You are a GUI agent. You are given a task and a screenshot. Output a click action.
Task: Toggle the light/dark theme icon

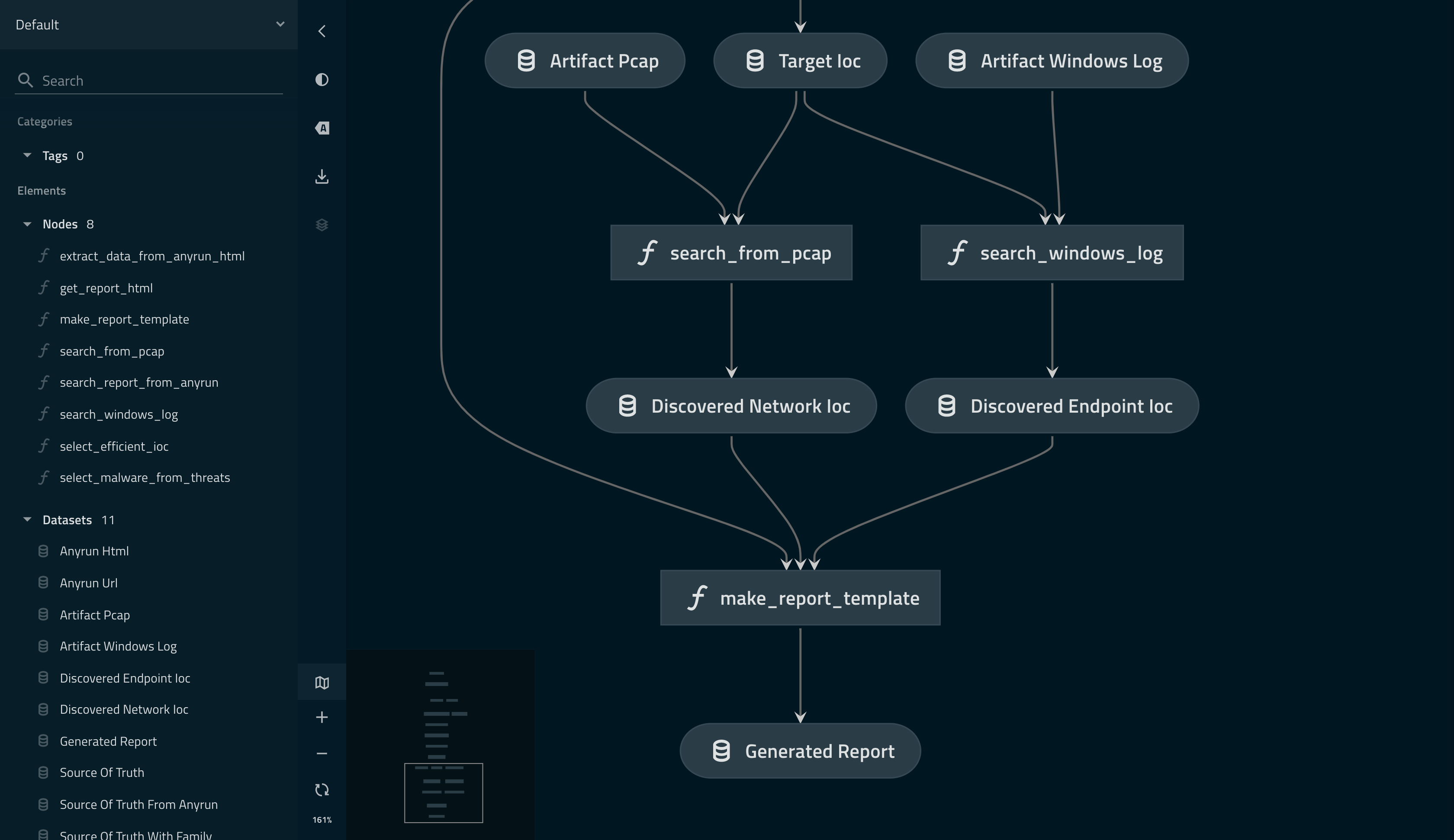point(322,80)
